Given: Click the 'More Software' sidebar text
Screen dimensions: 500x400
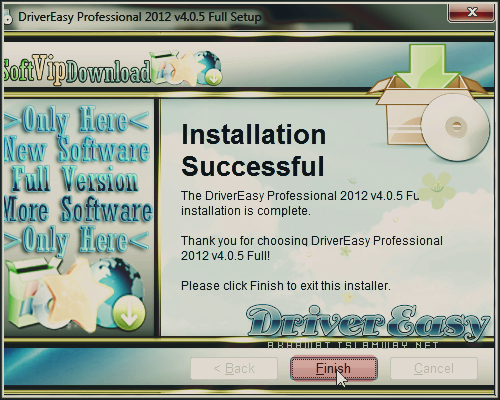Looking at the screenshot, I should click(78, 209).
